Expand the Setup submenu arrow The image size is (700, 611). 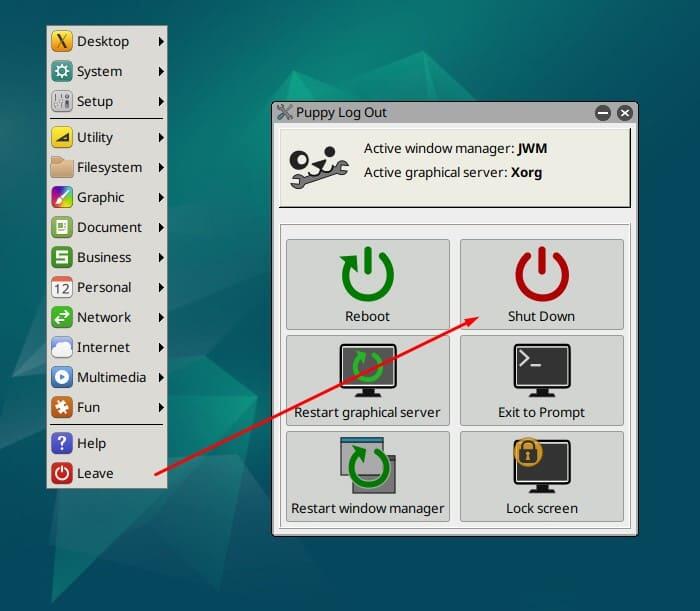tap(161, 101)
